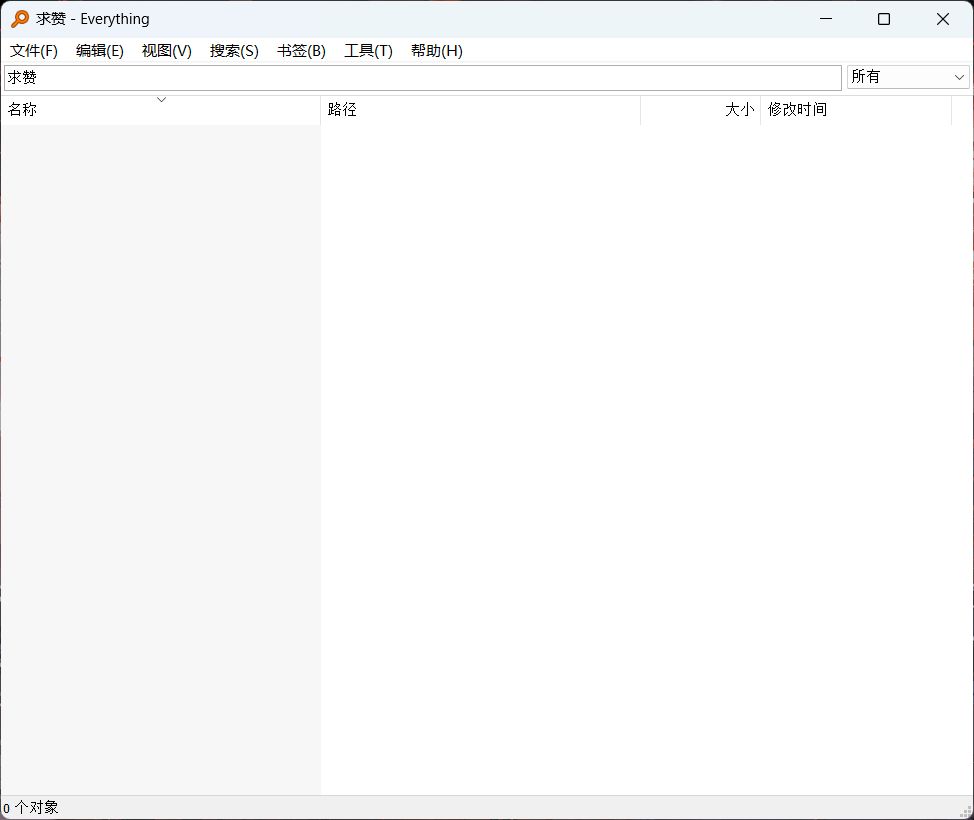The width and height of the screenshot is (974, 820).
Task: Sort results by 路径 column
Action: [480, 110]
